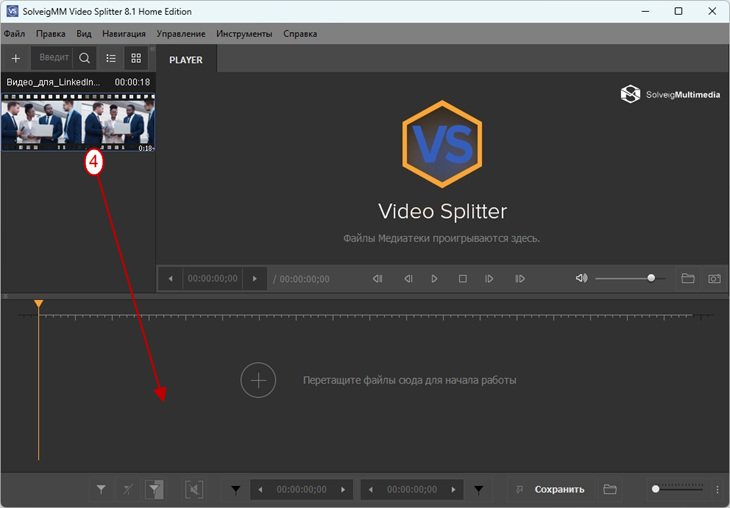Click the 00:00:18 duration label

pos(132,82)
